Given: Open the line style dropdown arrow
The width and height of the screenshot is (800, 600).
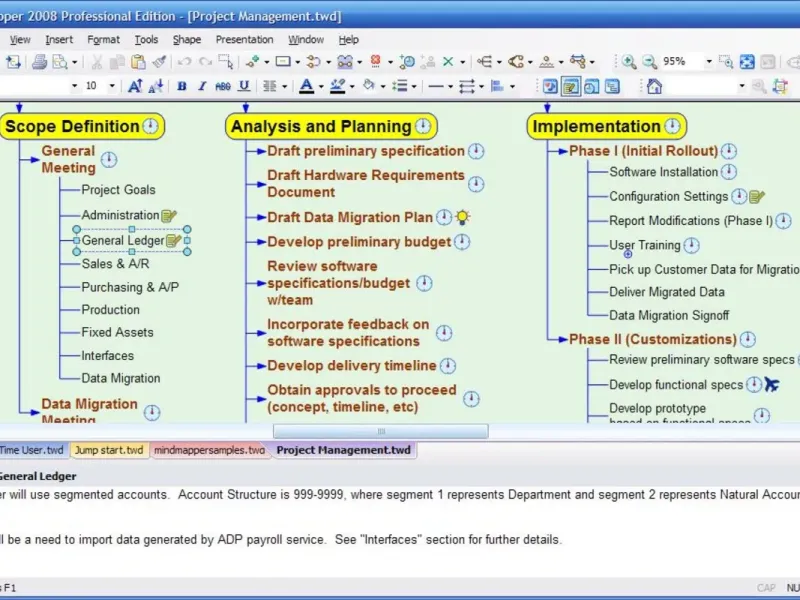Looking at the screenshot, I should click(x=450, y=86).
